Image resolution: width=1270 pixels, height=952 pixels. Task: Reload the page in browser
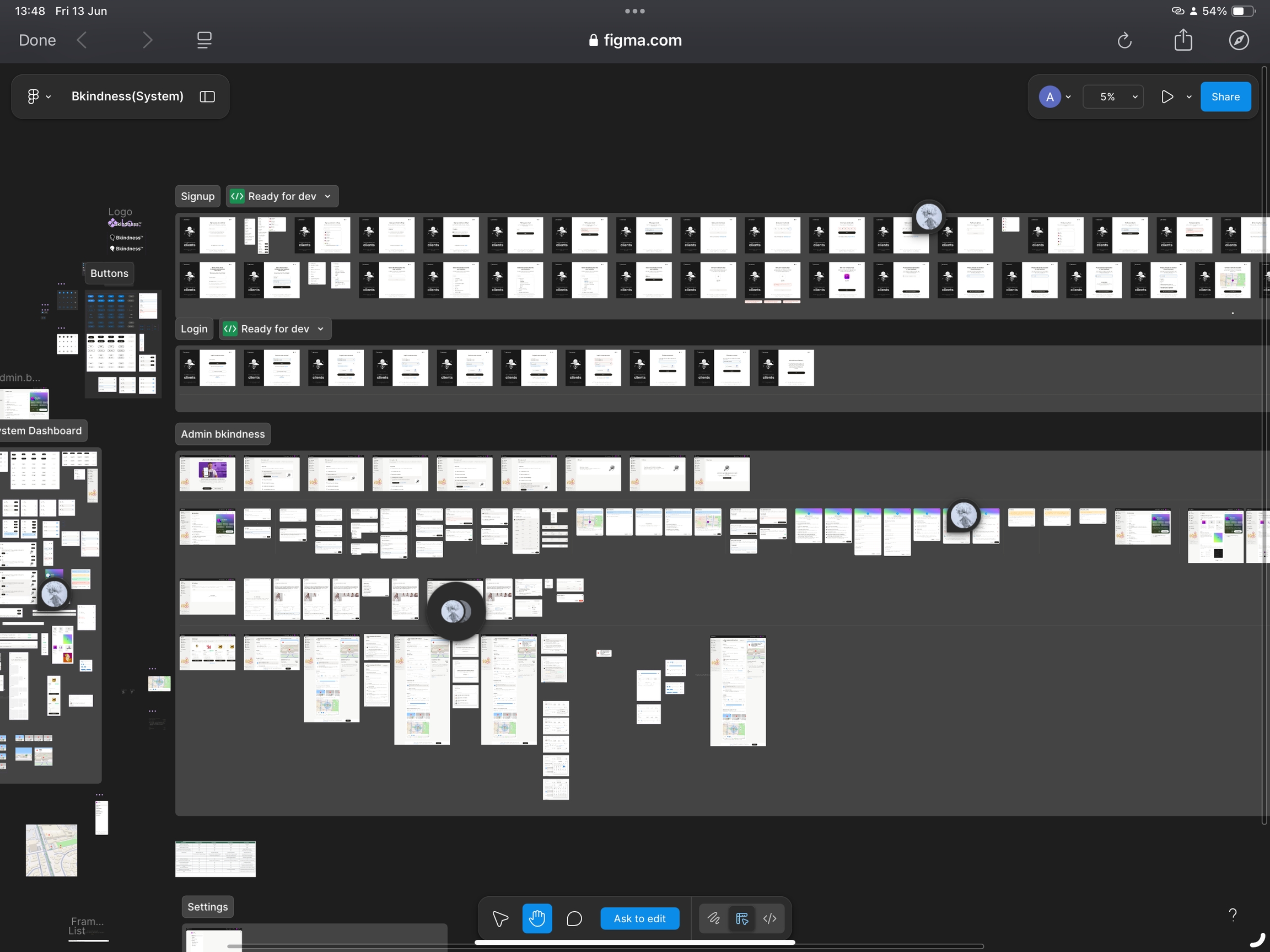click(x=1124, y=40)
